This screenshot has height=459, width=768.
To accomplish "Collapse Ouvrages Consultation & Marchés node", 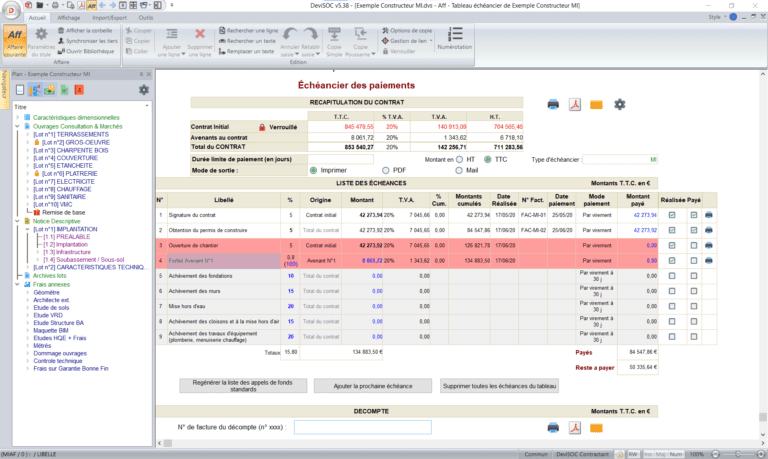I will (x=18, y=126).
